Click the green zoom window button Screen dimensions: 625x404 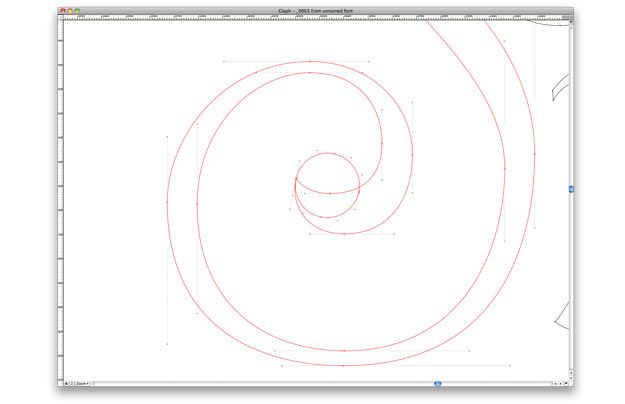[x=78, y=9]
